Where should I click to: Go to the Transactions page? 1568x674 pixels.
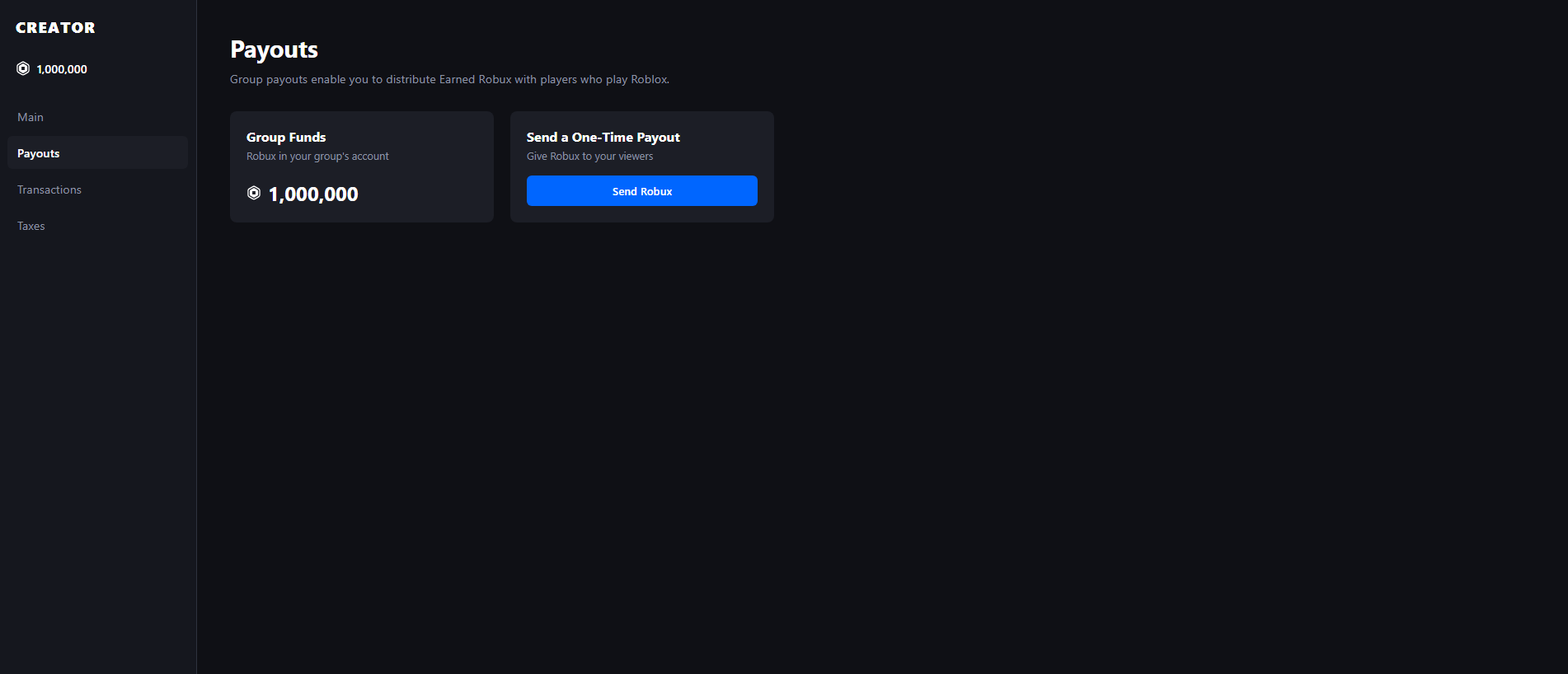[x=97, y=190]
